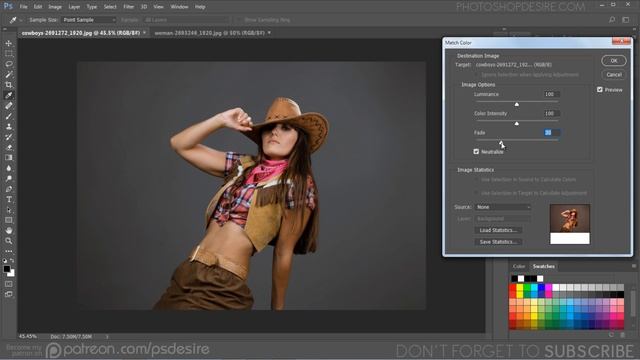Expand the tool preset picker arrow
The width and height of the screenshot is (640, 360).
[x=21, y=20]
